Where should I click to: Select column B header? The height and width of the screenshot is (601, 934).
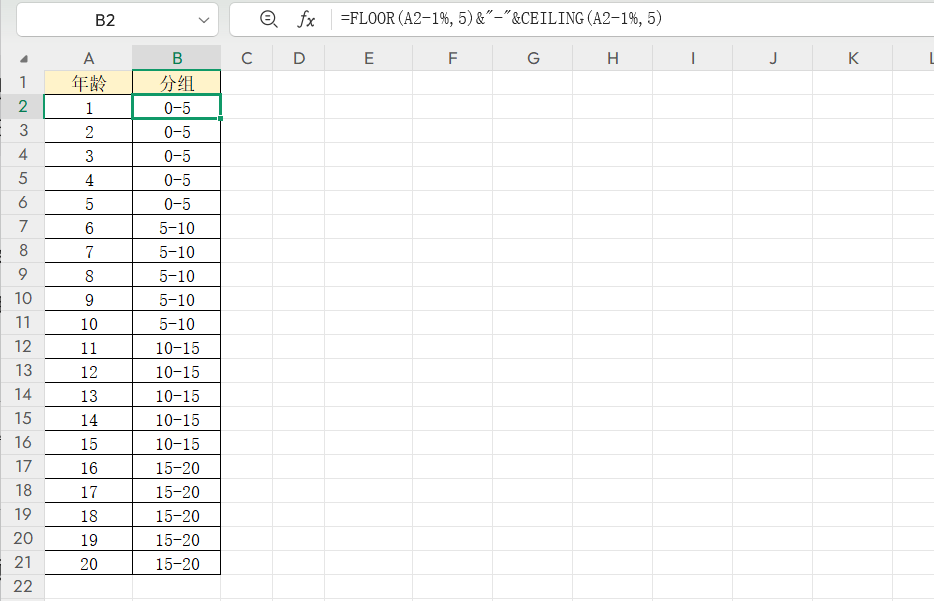pyautogui.click(x=176, y=58)
